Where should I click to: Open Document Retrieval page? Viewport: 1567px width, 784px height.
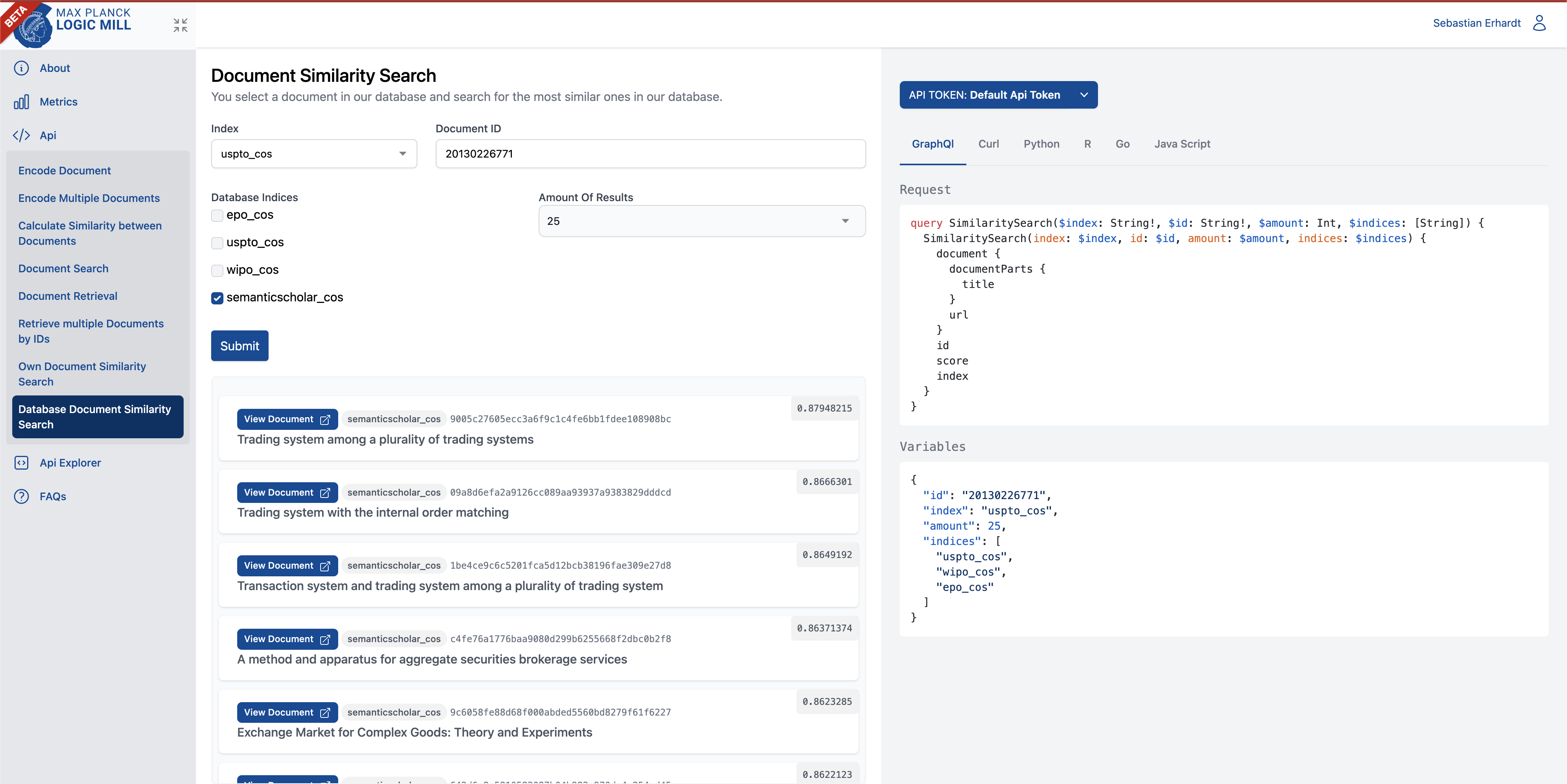[67, 296]
